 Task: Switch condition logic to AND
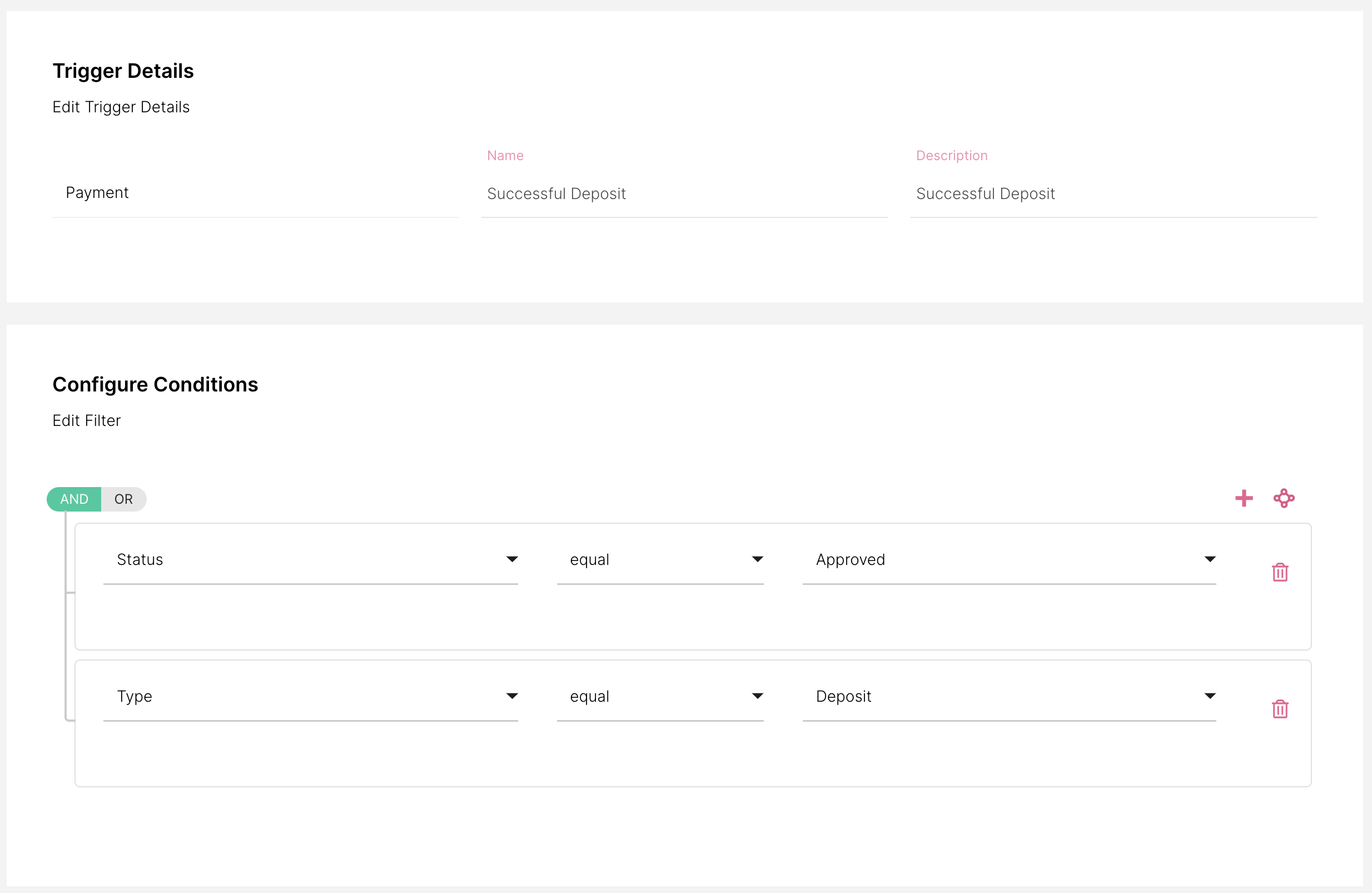pyautogui.click(x=74, y=499)
